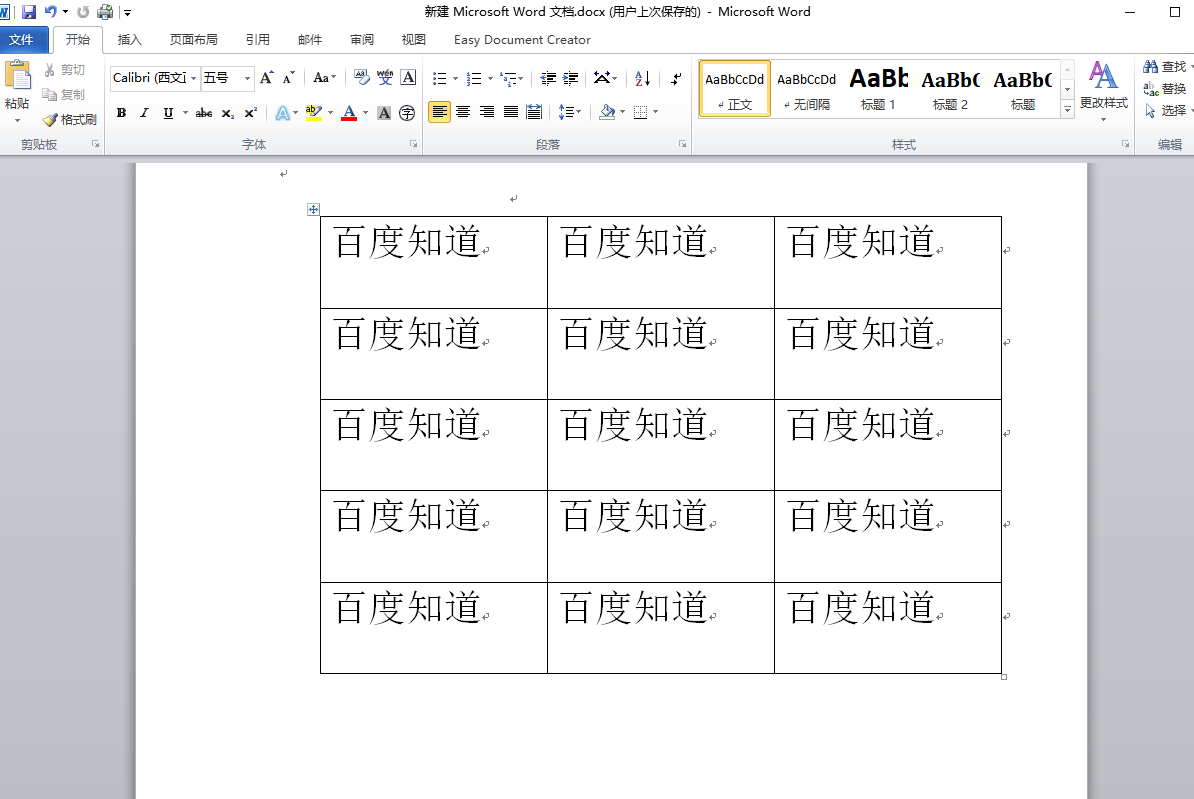Open the font name dropdown (Calibri)

[x=193, y=78]
